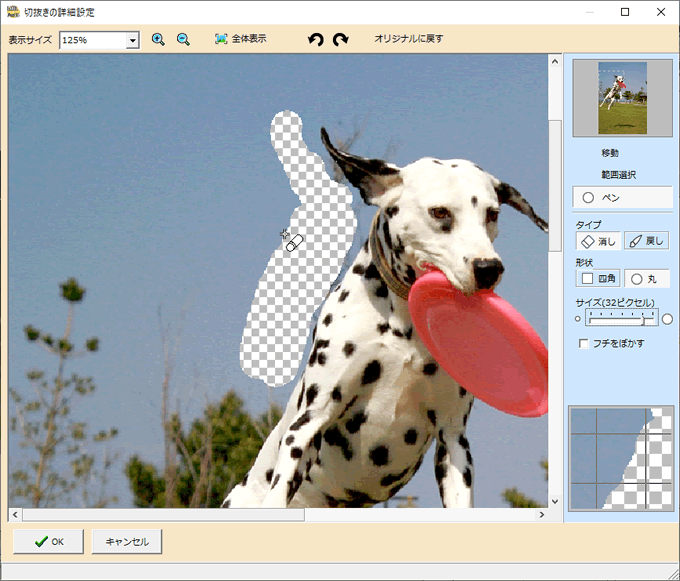The image size is (680, 581).
Task: Click the horizontal scrollbar right arrow
Action: [541, 515]
